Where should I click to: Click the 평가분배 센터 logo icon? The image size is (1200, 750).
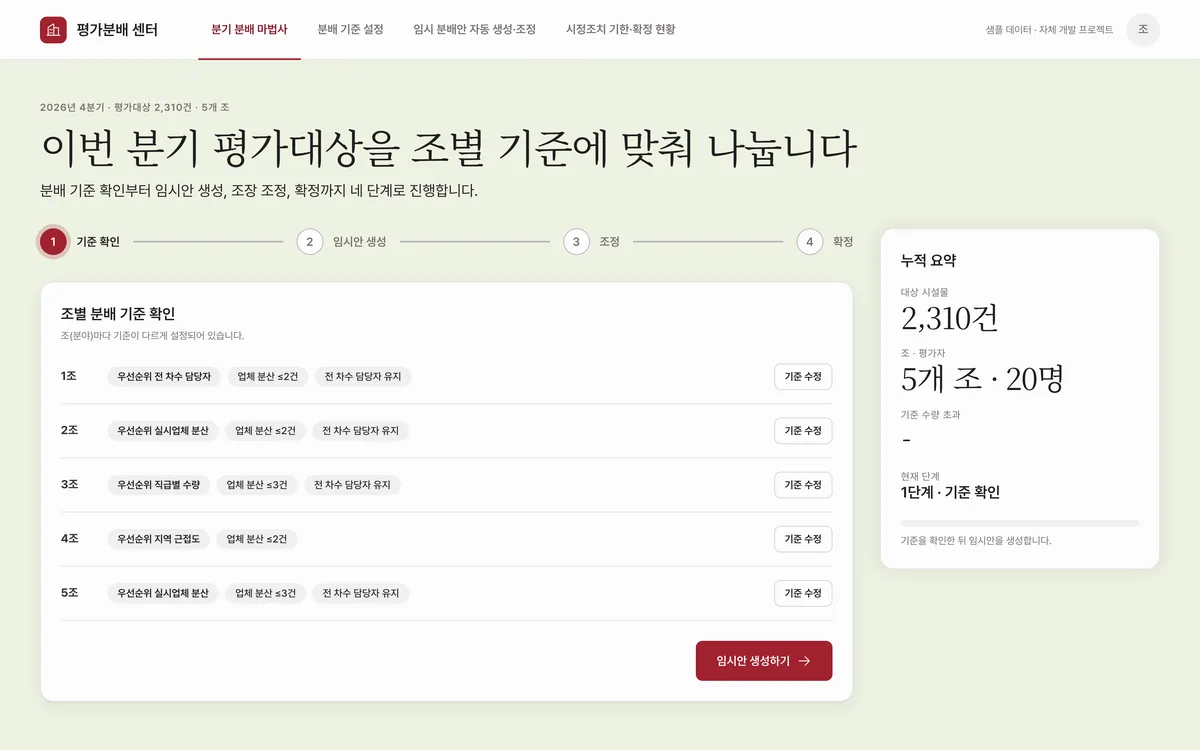click(x=53, y=30)
